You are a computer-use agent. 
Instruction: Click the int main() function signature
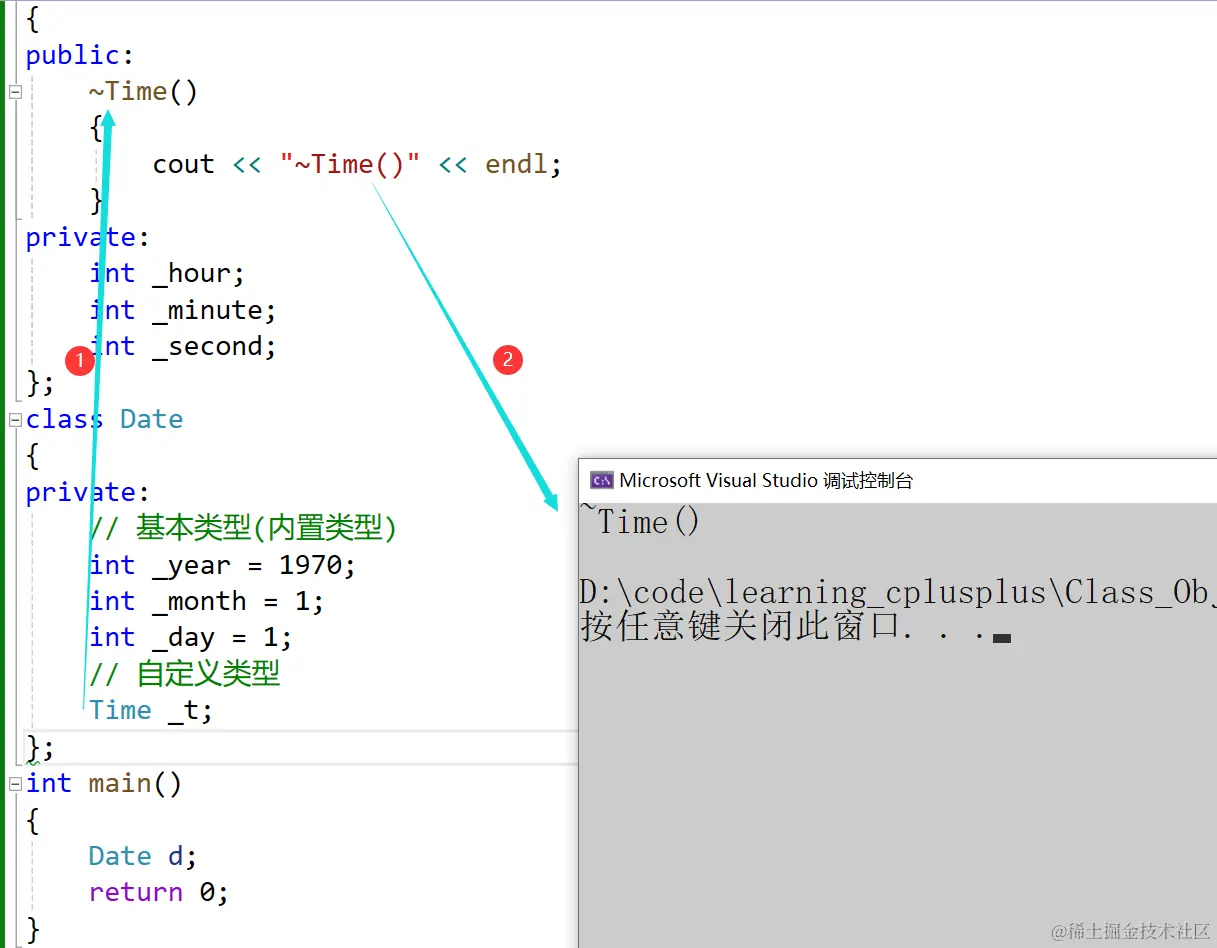[104, 784]
